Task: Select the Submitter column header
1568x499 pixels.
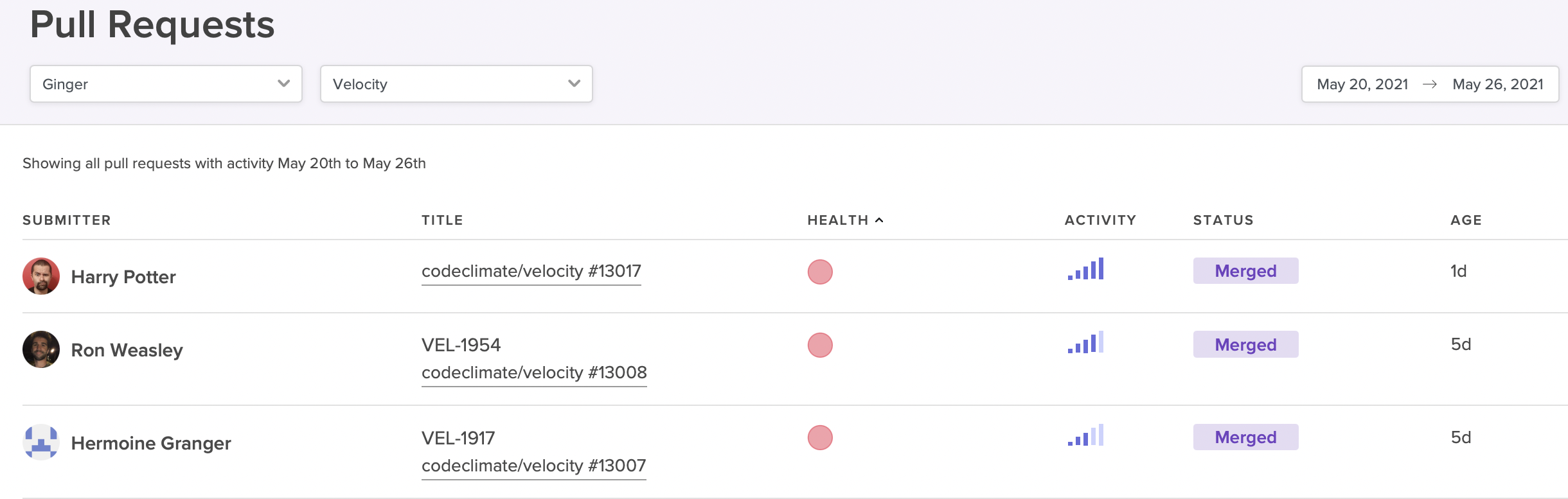Action: pyautogui.click(x=67, y=220)
